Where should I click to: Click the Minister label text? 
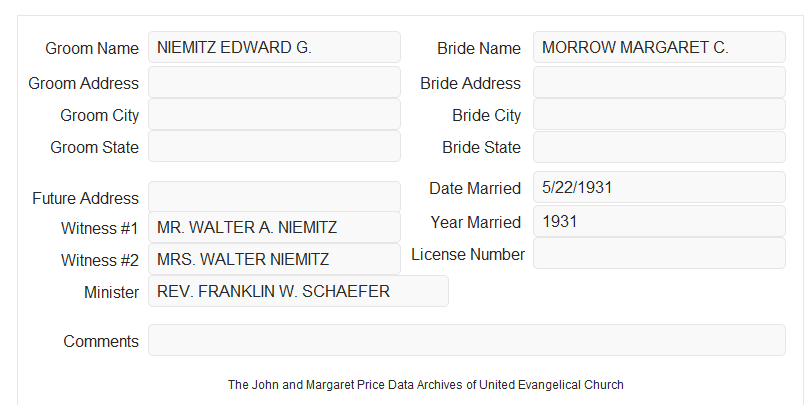click(111, 292)
